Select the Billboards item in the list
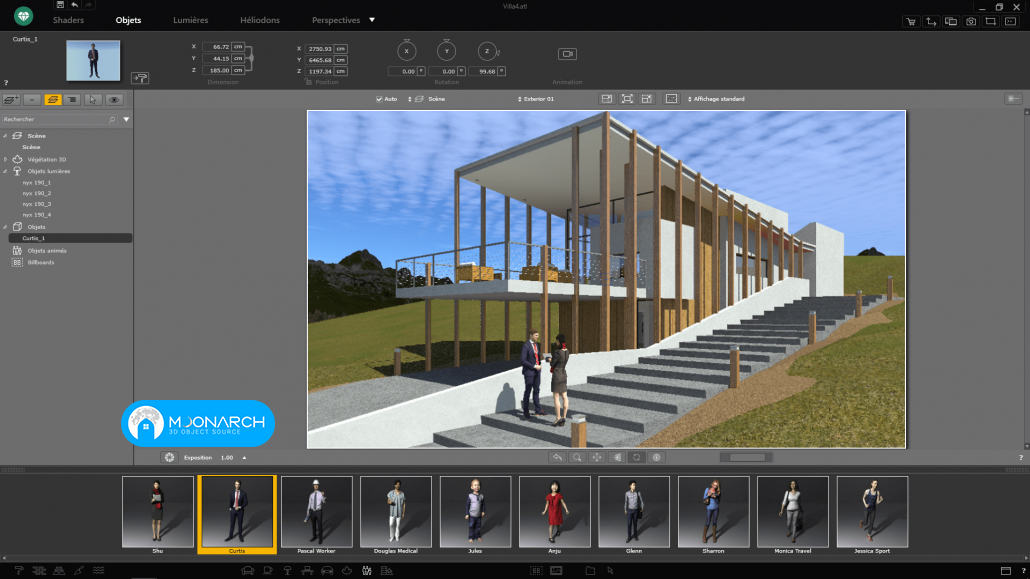Screen dimensions: 1030x579 click(41, 263)
